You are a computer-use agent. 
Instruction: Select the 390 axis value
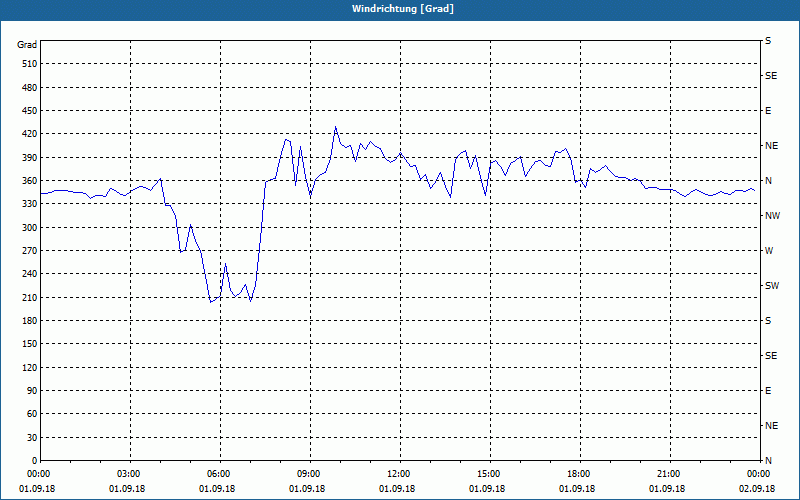(30, 158)
